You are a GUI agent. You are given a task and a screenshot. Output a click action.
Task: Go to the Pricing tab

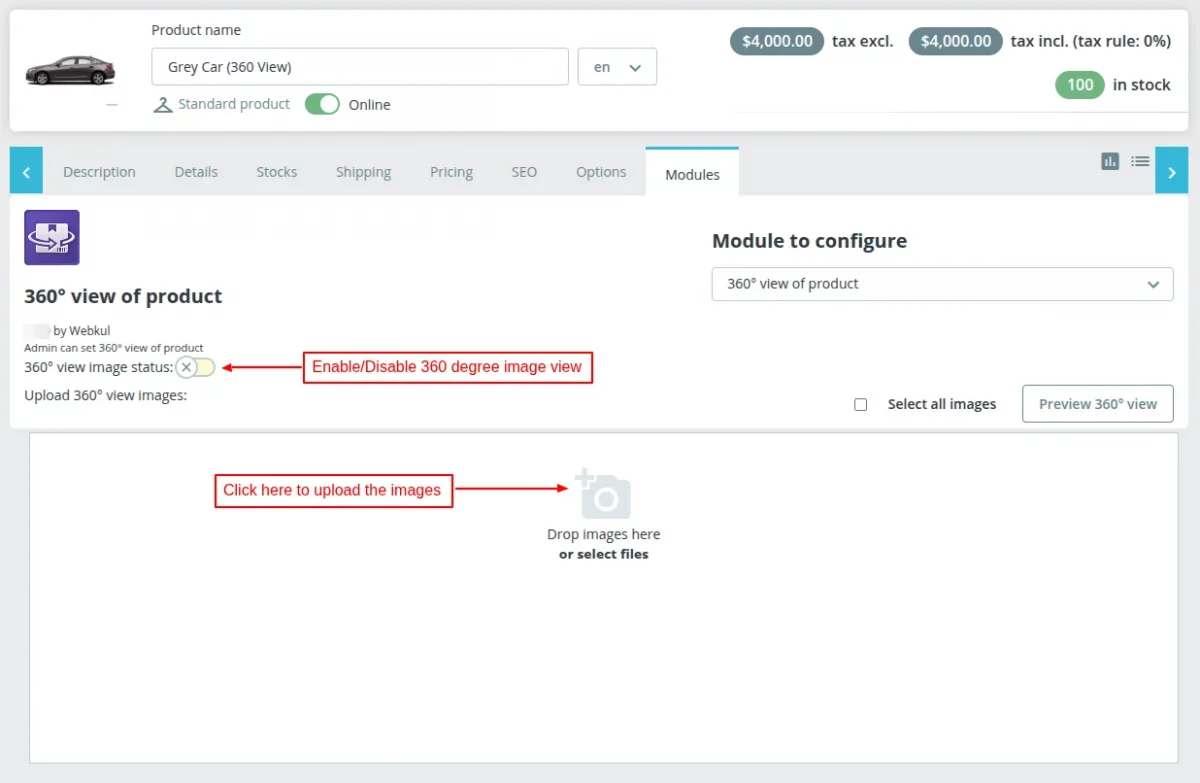(451, 172)
